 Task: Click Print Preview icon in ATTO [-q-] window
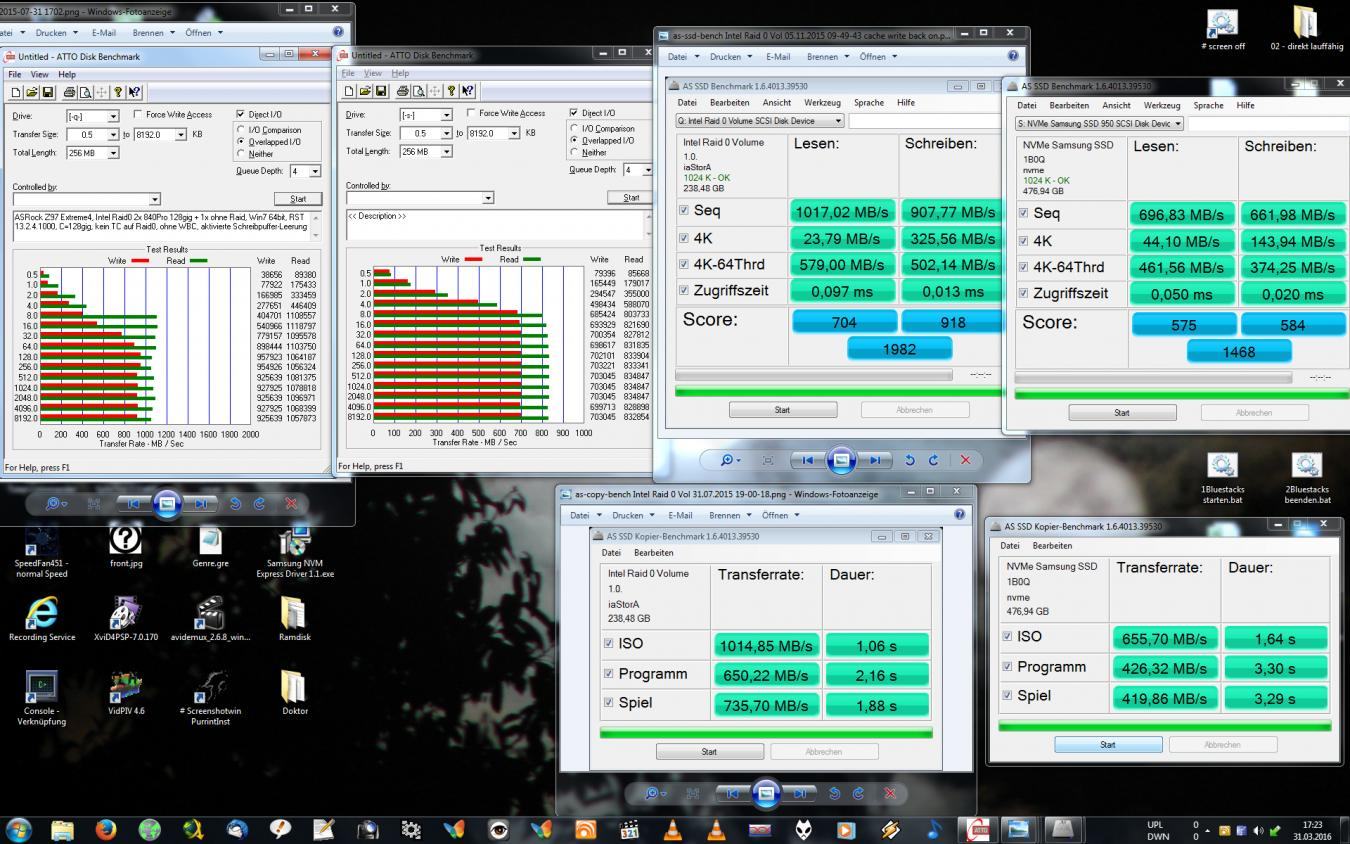84,92
